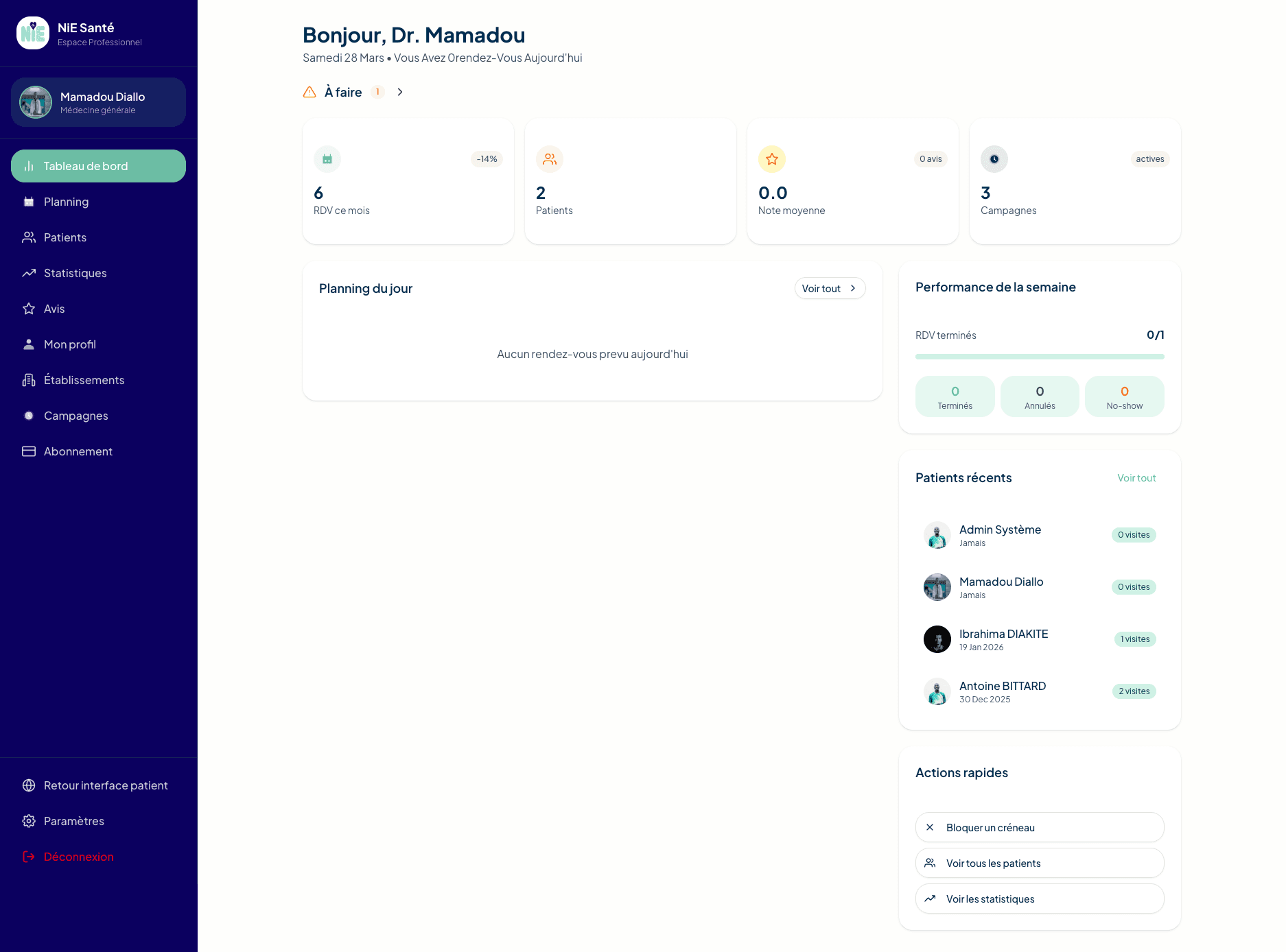Screen dimensions: 1286x952
Task: Click the RDV terminés progress bar
Action: [x=1040, y=357]
